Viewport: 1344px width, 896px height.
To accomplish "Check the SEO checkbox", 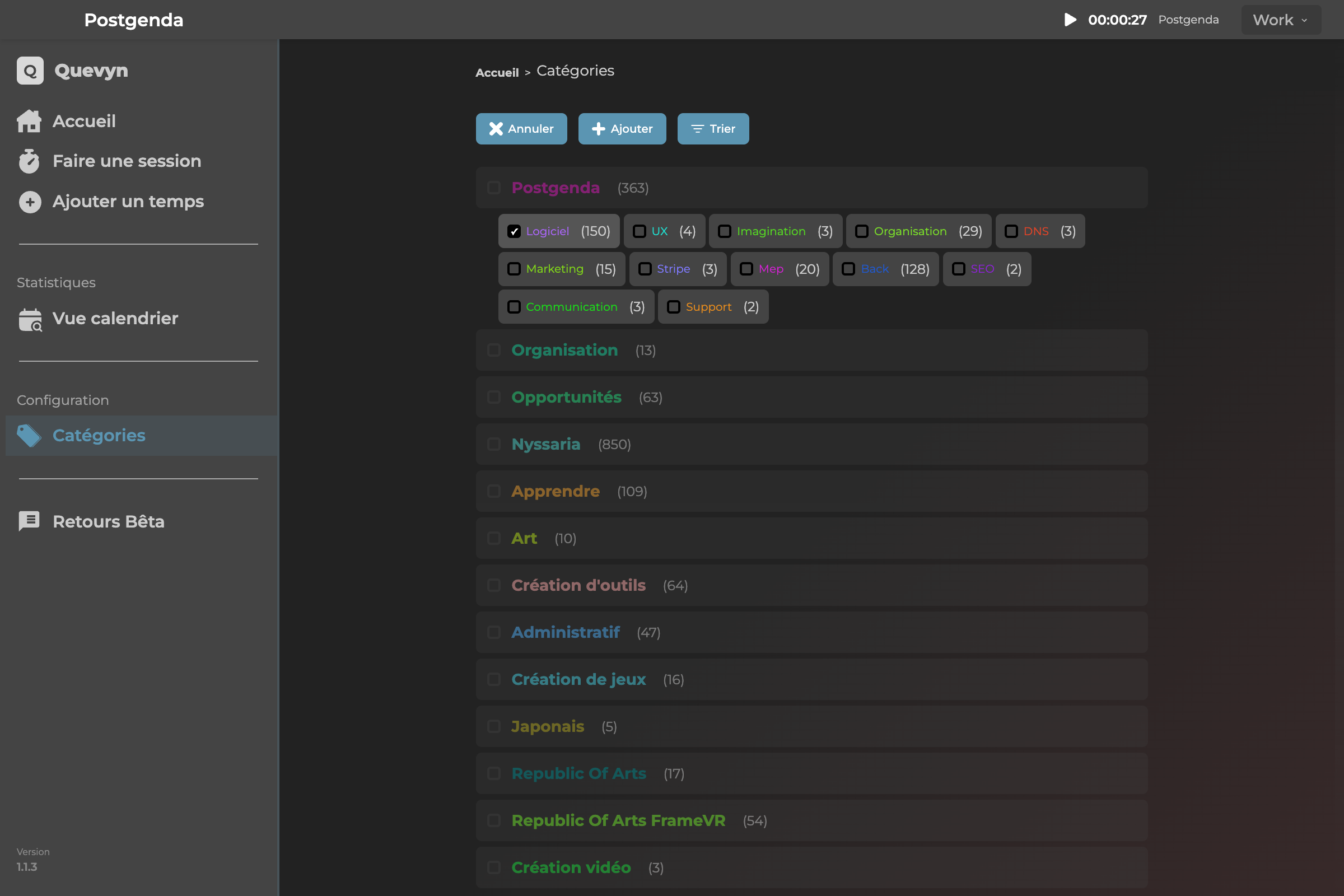I will 959,269.
